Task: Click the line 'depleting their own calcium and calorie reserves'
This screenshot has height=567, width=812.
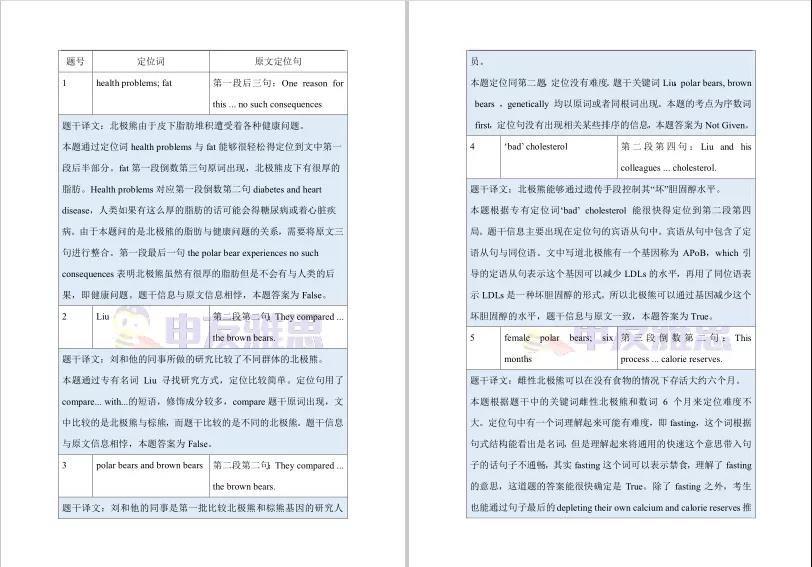Action: 611,508
